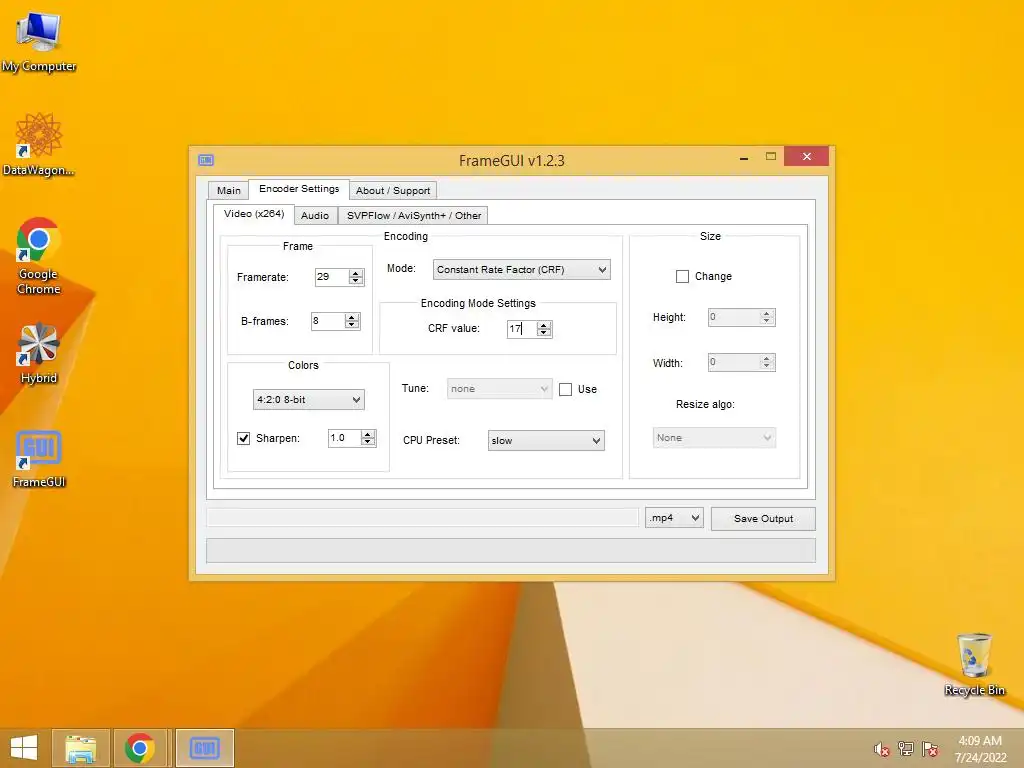Expand the encoding Mode dropdown
The image size is (1024, 768).
coord(521,270)
